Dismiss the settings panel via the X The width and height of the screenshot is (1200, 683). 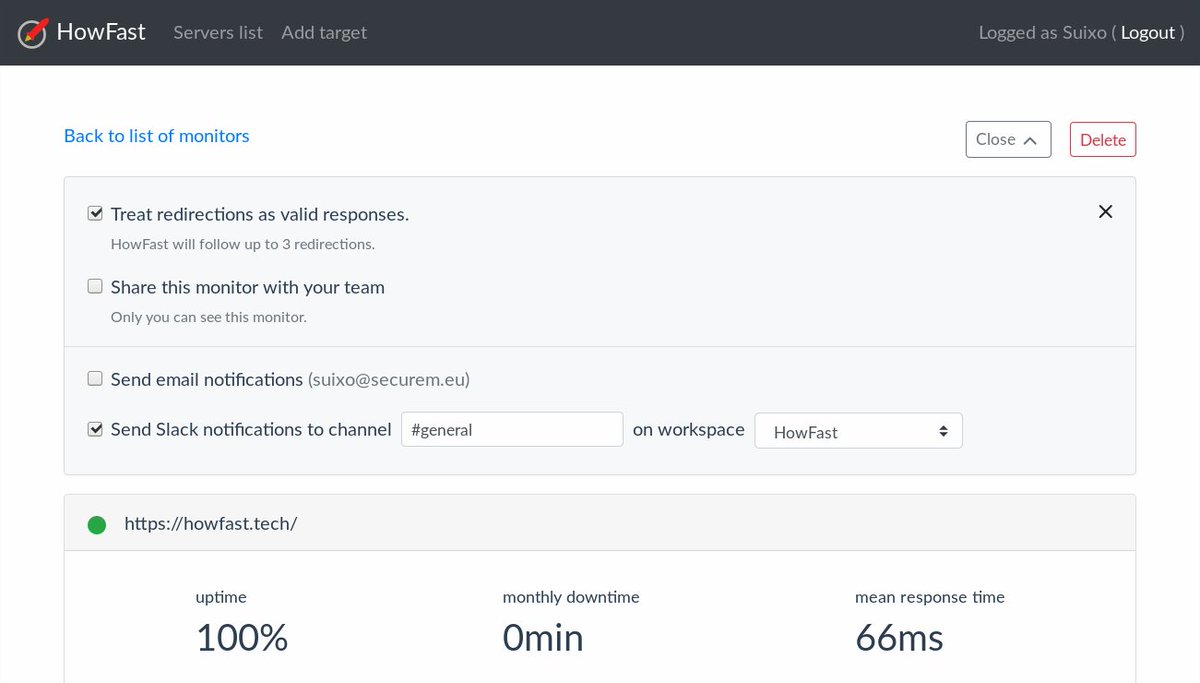click(1105, 212)
